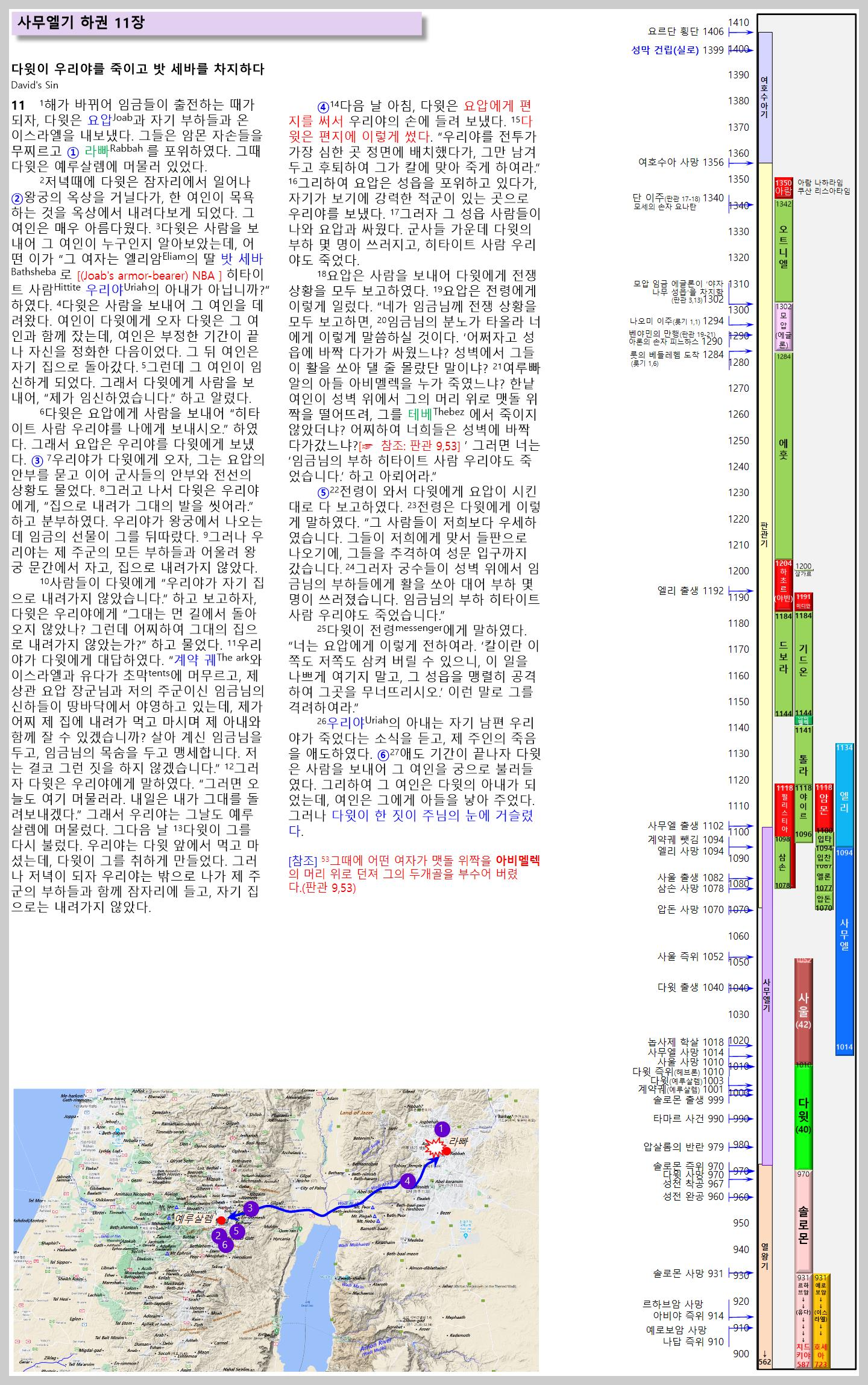Viewport: 868px width, 1385px height.
Task: Click the pink 솔로몬 bar
Action: [x=804, y=1221]
